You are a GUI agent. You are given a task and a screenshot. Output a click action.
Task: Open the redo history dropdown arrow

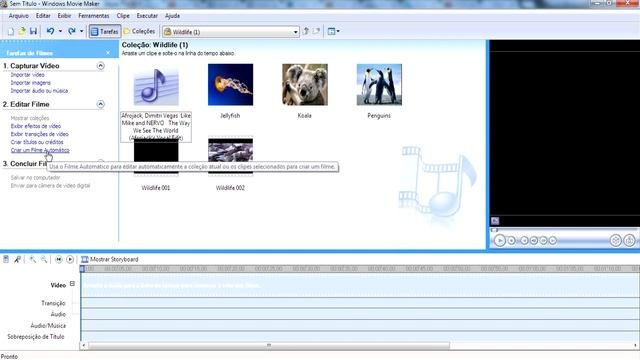tap(82, 31)
